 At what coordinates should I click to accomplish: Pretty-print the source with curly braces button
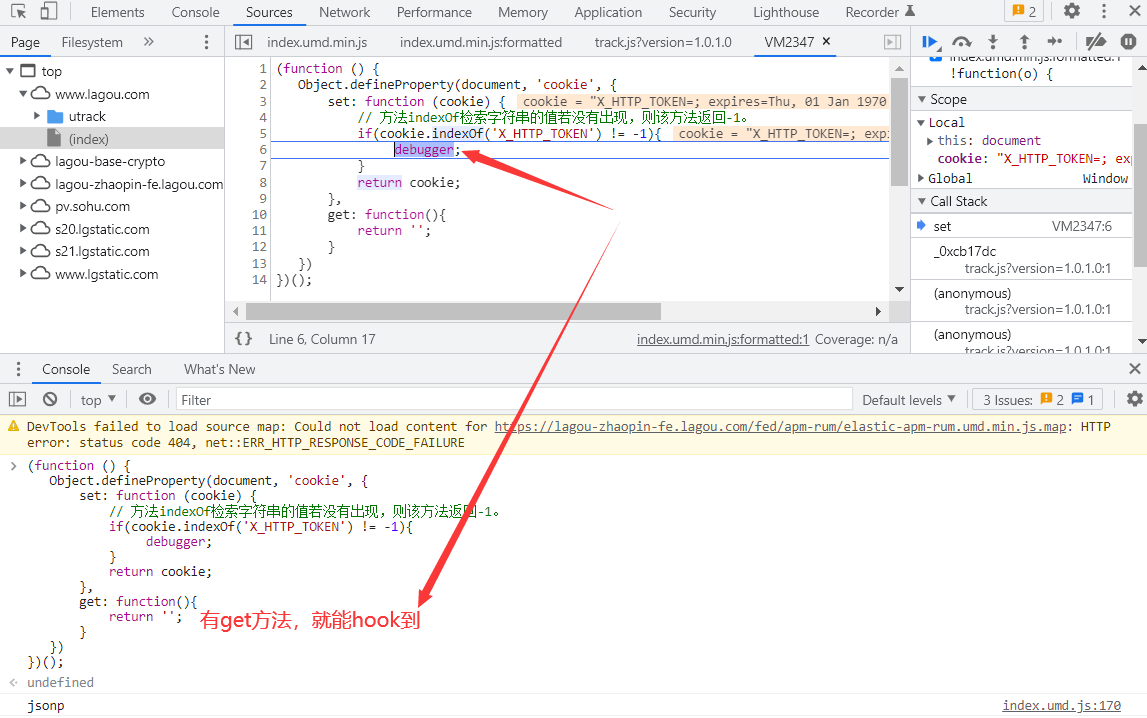coord(243,339)
